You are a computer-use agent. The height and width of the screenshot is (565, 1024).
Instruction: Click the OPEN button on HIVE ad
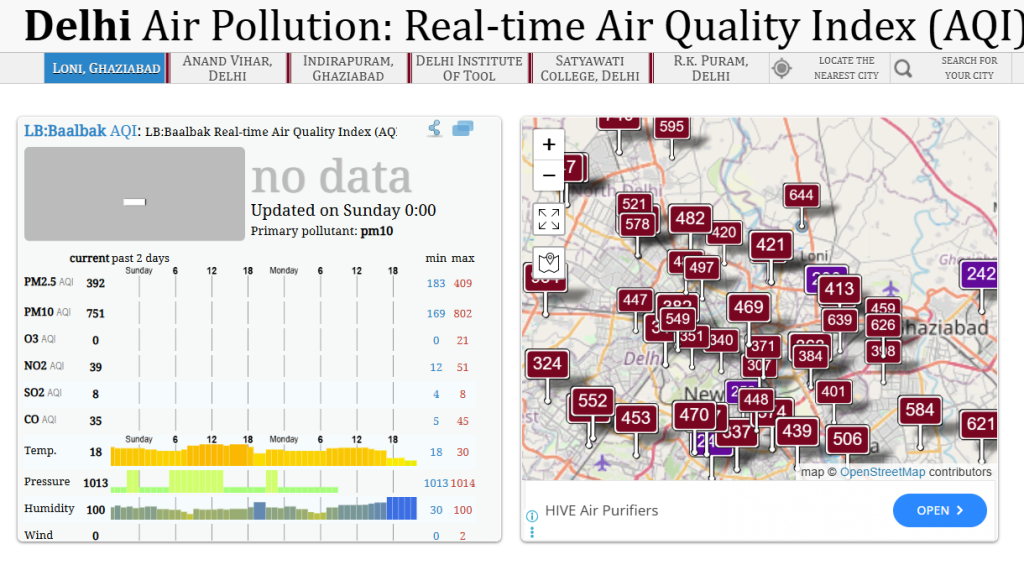tap(940, 510)
